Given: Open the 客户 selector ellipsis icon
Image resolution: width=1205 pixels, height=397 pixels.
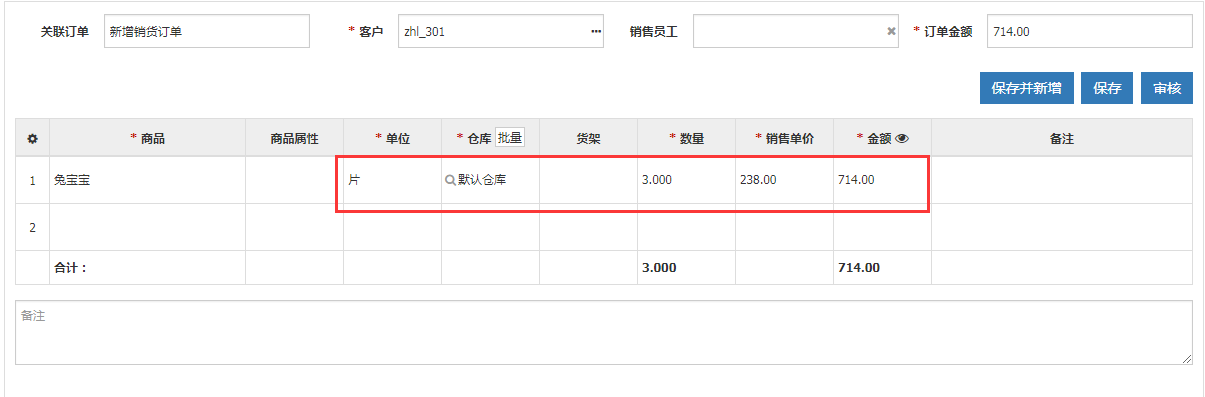Looking at the screenshot, I should coord(596,31).
